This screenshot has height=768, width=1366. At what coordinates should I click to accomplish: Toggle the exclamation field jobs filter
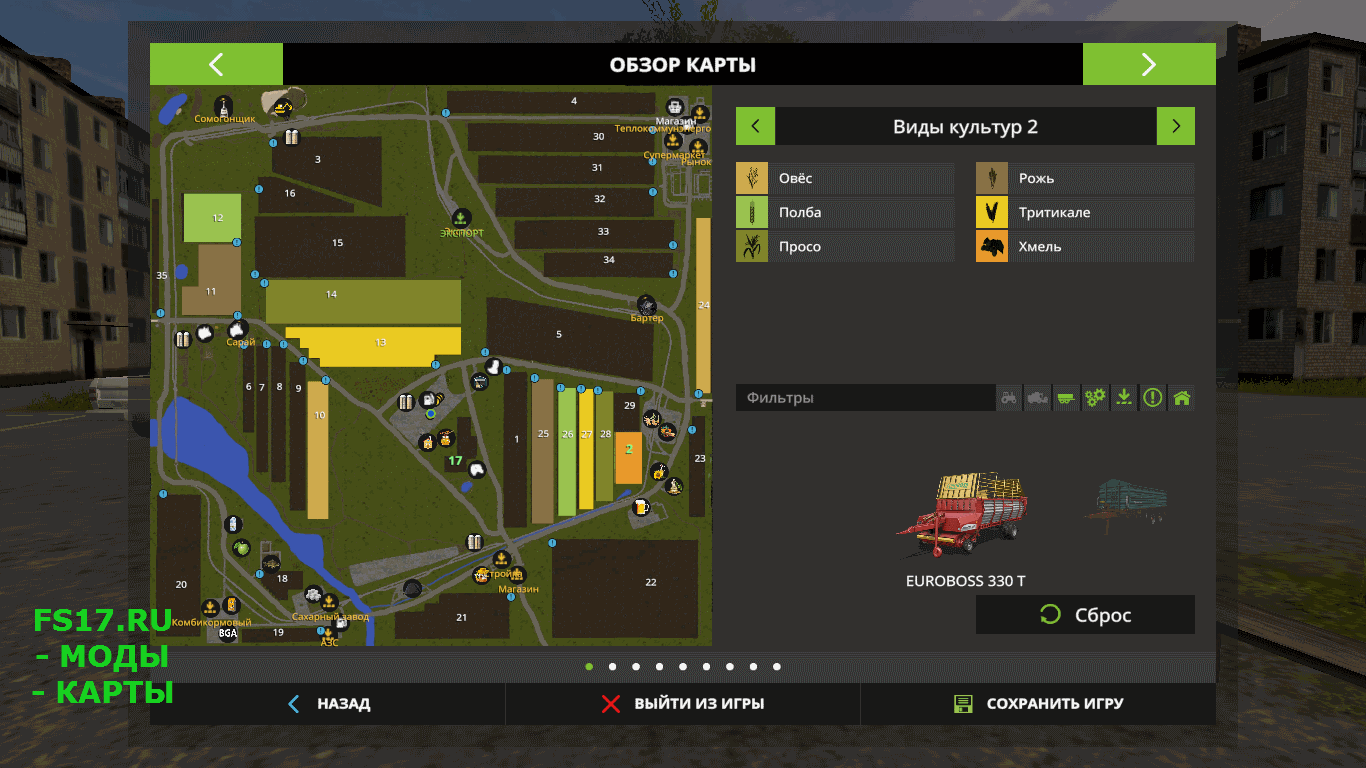pyautogui.click(x=1153, y=398)
